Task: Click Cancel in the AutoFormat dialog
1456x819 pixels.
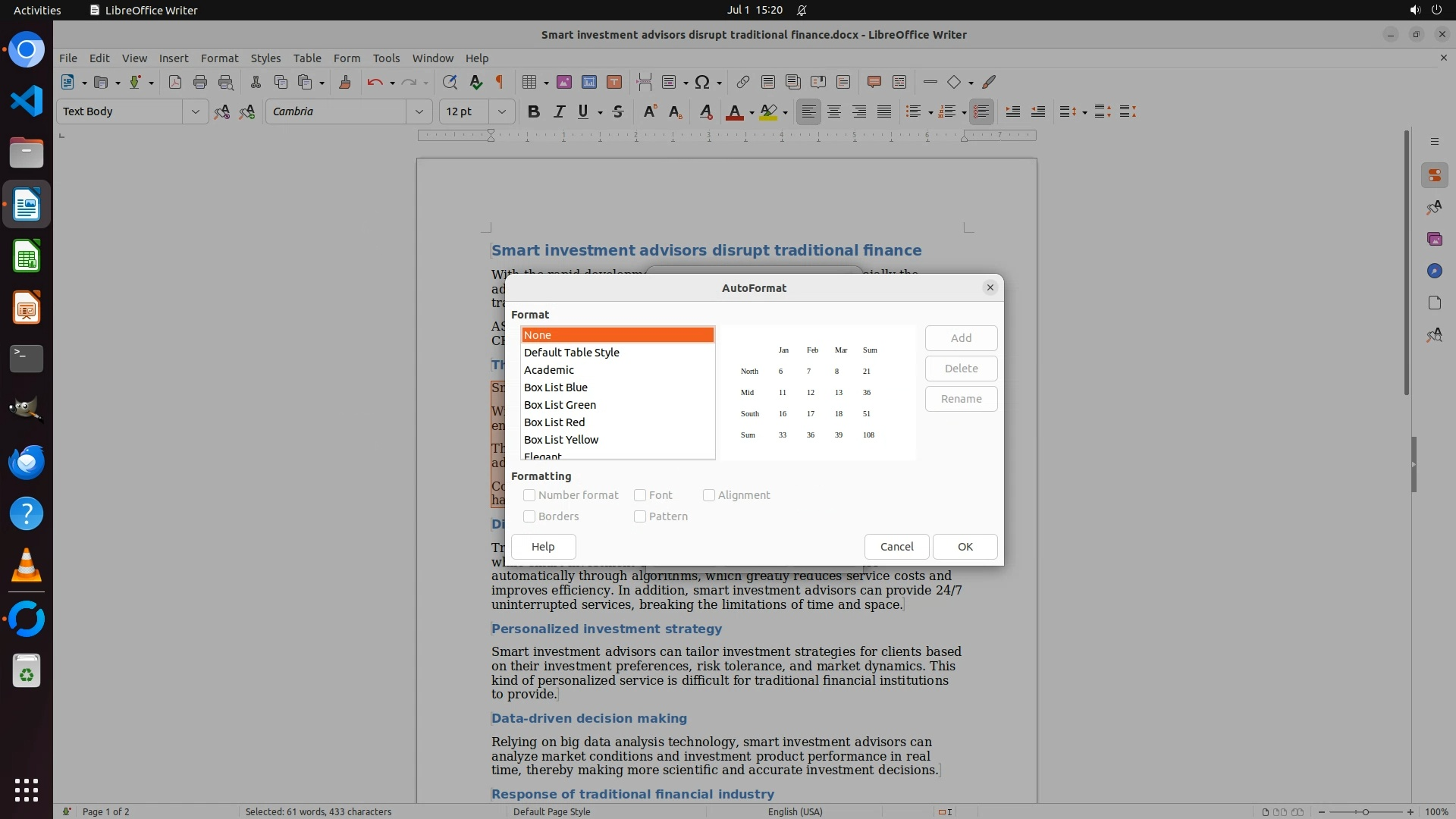Action: pos(896,547)
